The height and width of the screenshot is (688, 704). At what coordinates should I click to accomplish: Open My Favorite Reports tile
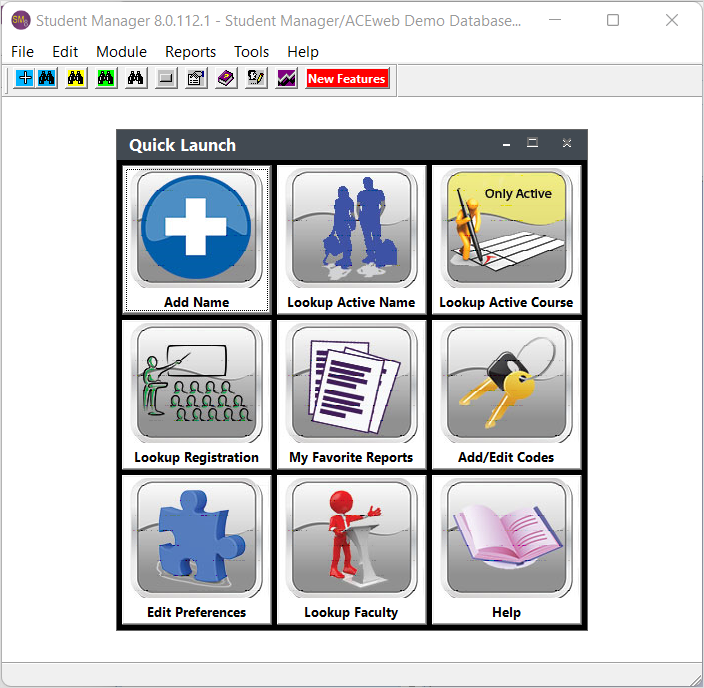click(351, 394)
